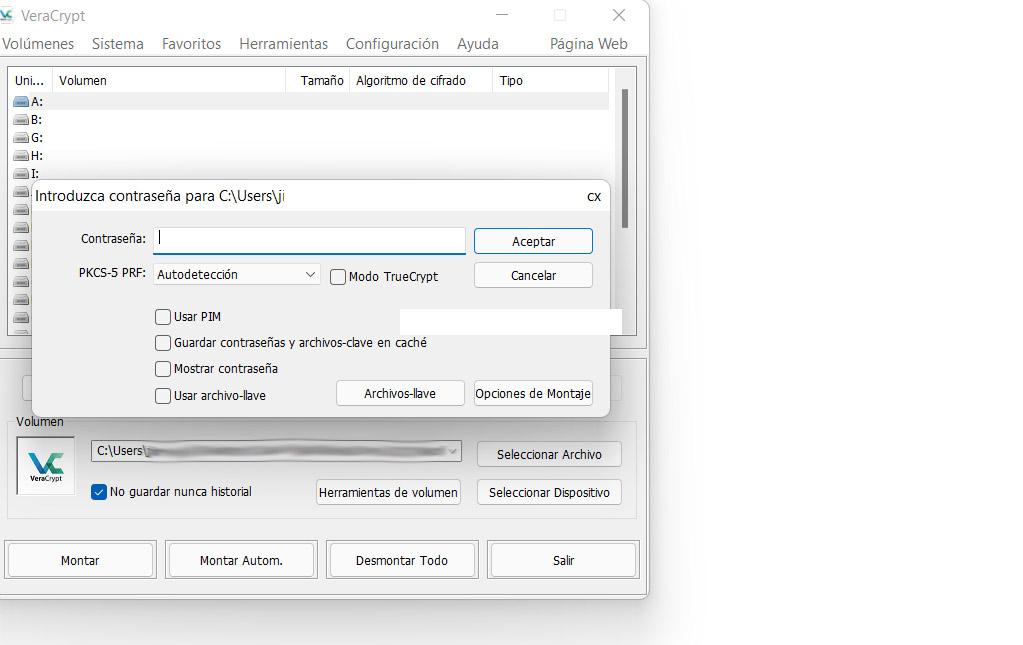Select drive A: icon in the list

coord(21,102)
